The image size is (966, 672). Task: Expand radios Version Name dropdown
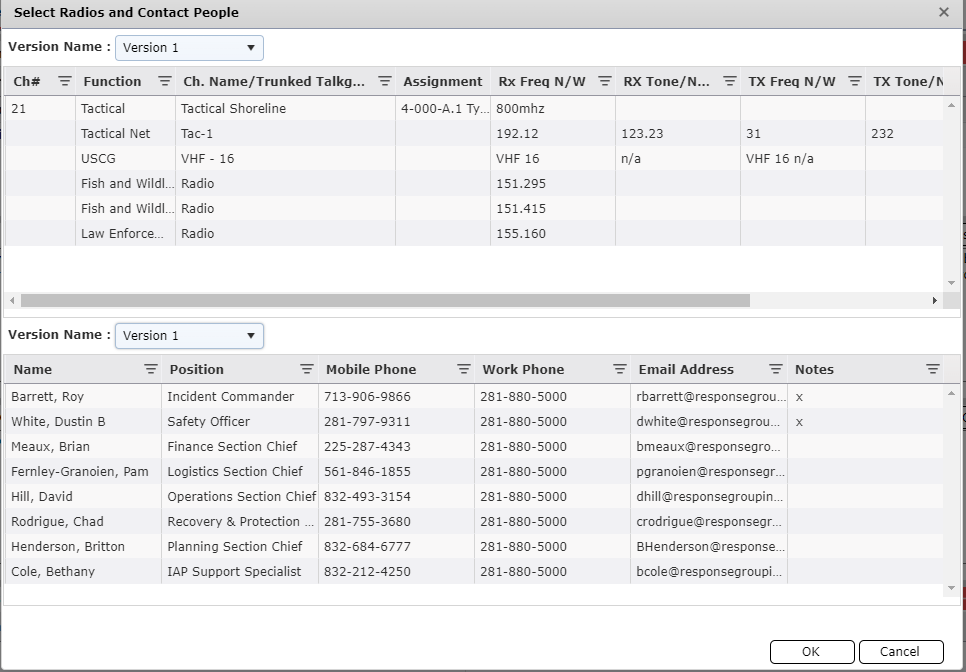click(189, 48)
